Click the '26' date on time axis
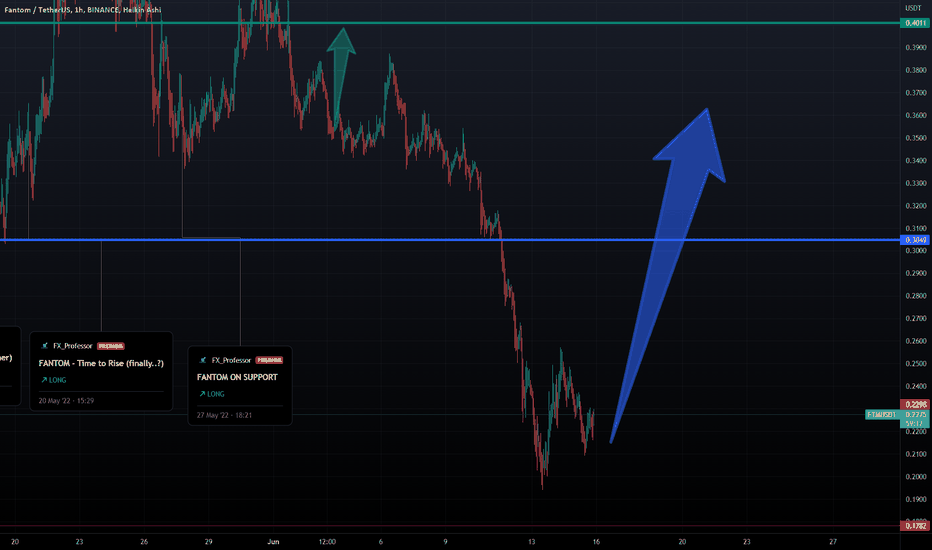 [x=144, y=542]
